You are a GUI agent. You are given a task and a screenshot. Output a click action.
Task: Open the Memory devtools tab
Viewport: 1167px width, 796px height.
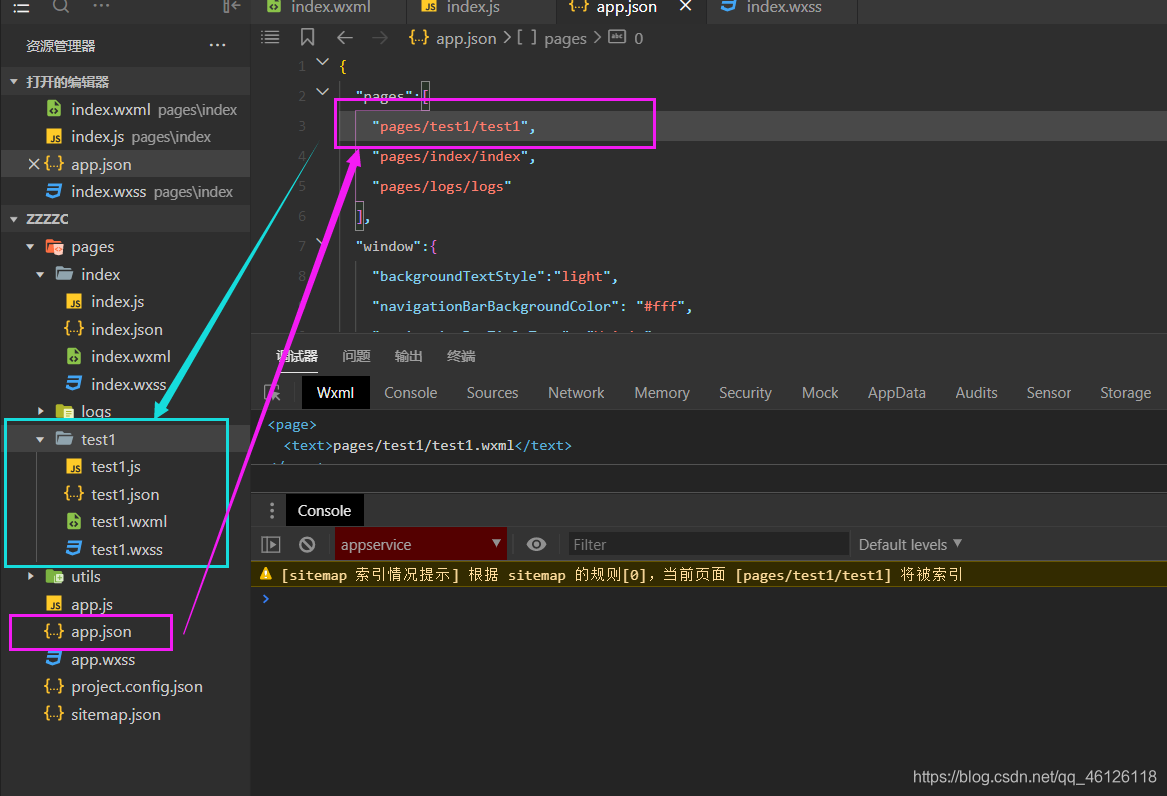pos(662,393)
